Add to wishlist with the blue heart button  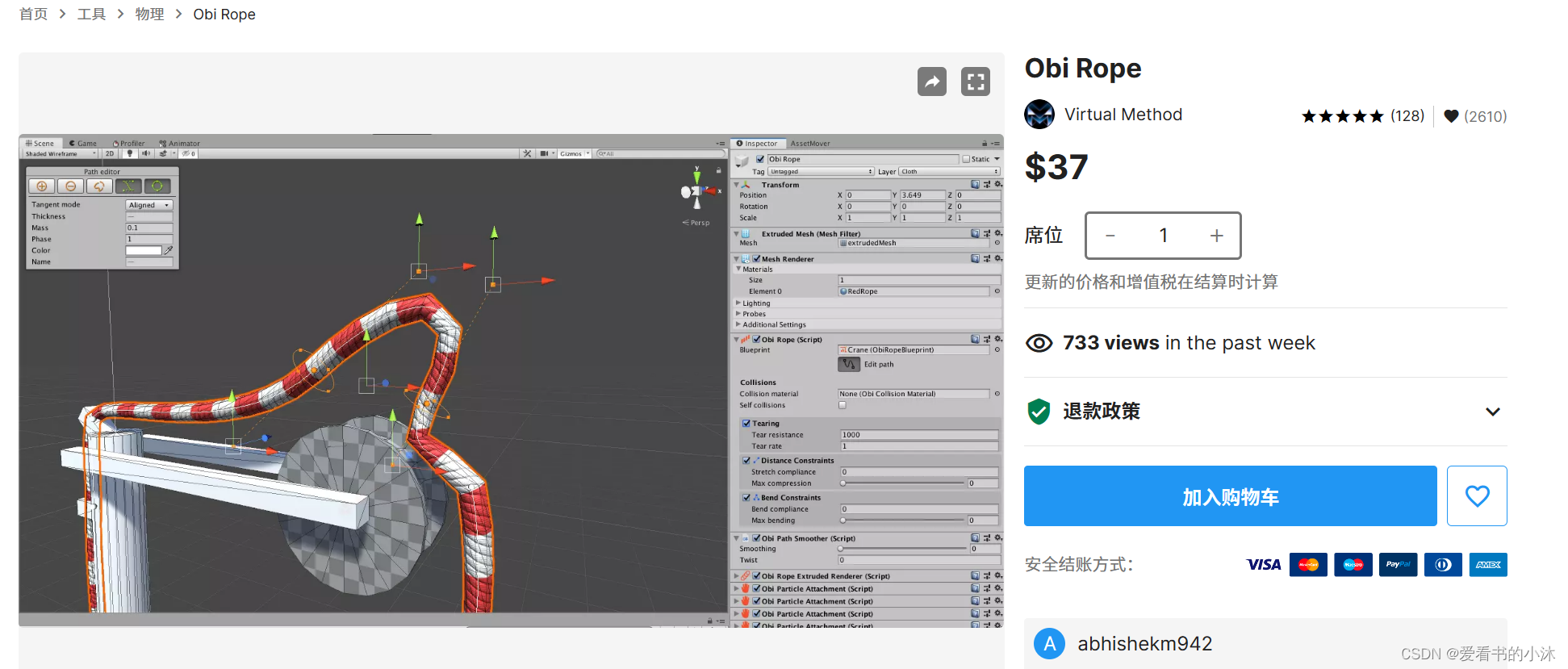(x=1477, y=495)
